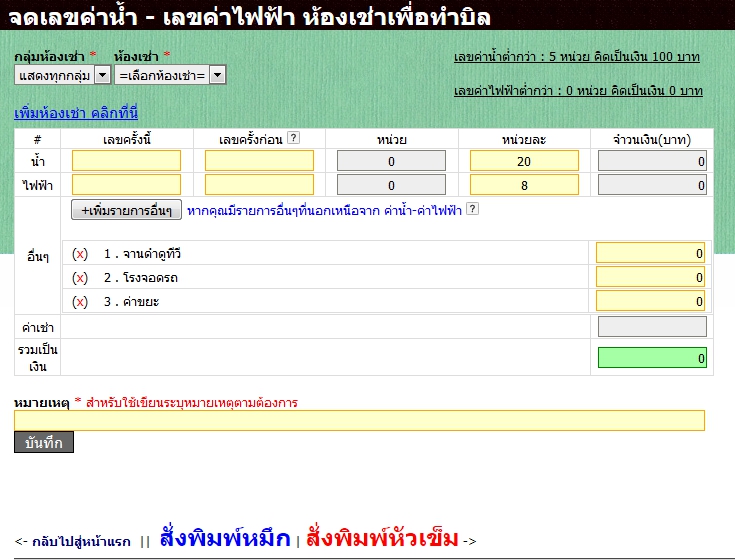Click help icon after ค่าน้ำ-ค่าไฟฟ้า note
Viewport: 735px width, 560px height.
click(472, 209)
